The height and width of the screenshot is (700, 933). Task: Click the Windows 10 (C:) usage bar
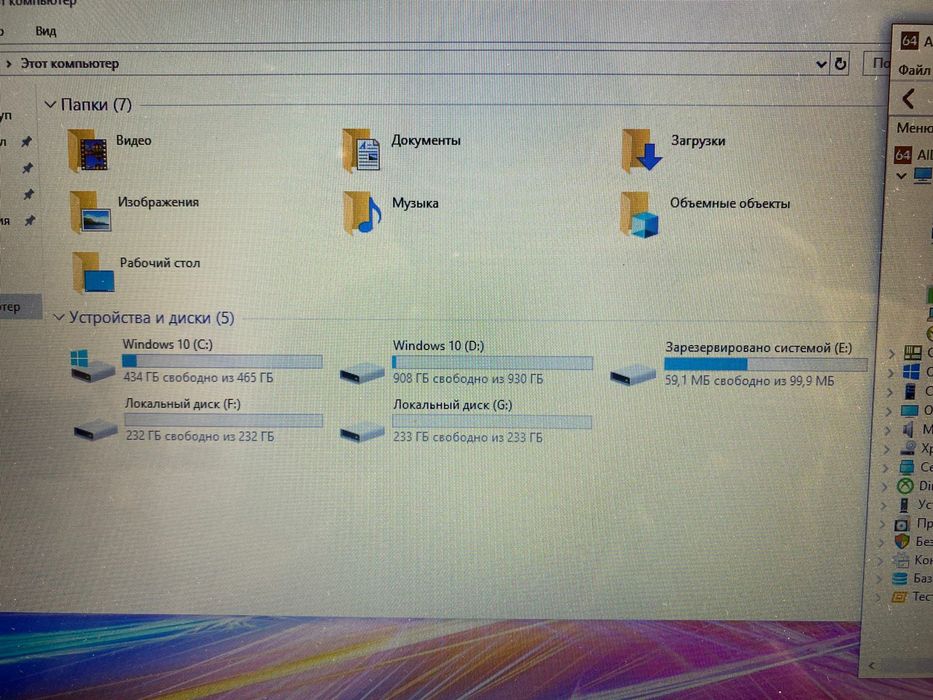[222, 361]
